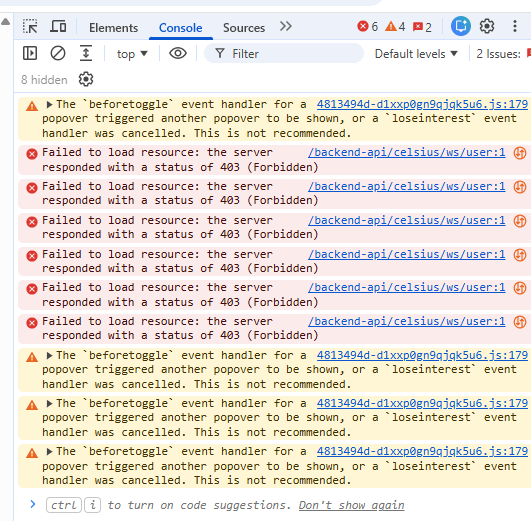Clear console with the circle-slash icon
This screenshot has width=531, height=521.
pyautogui.click(x=58, y=54)
